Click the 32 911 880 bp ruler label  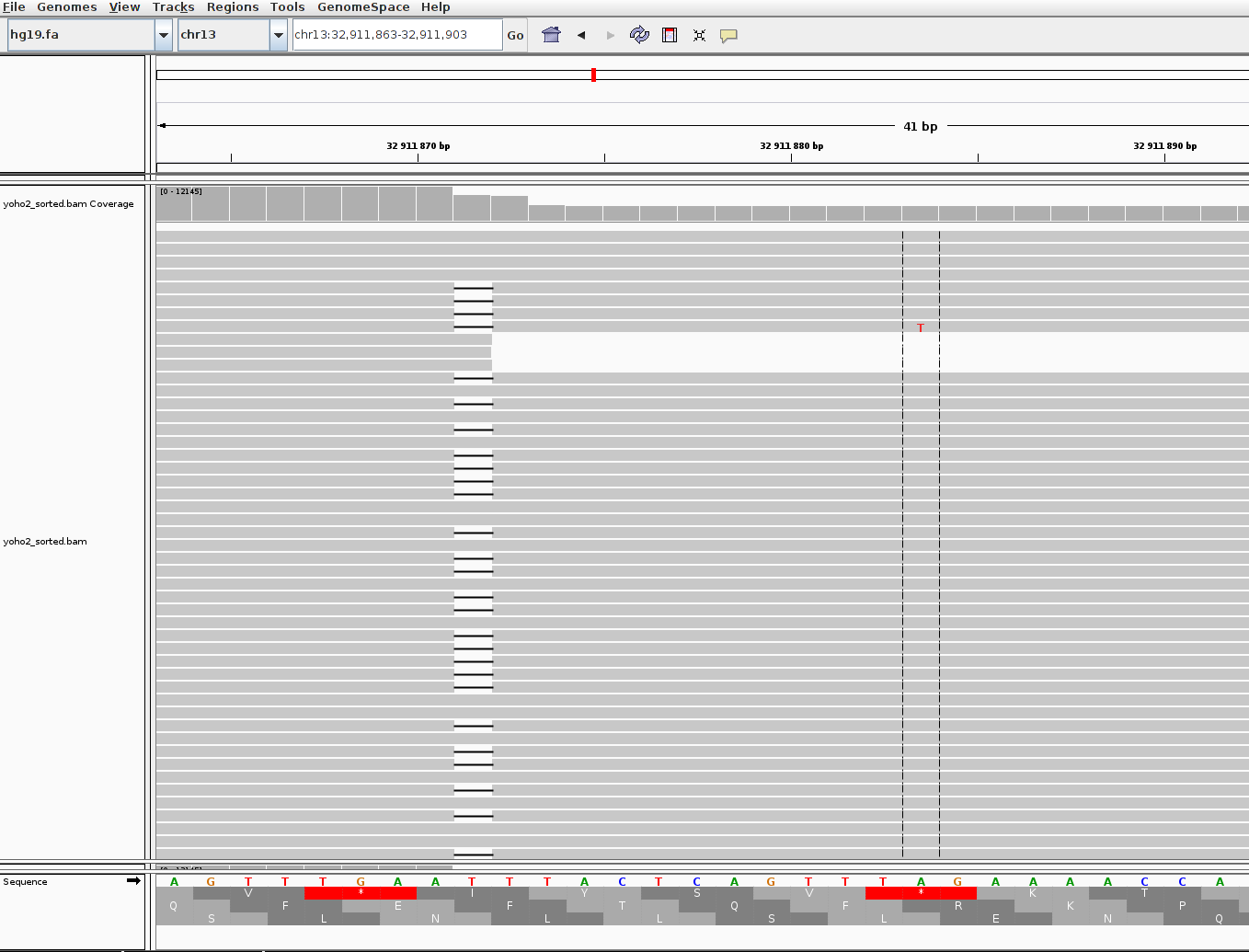pos(792,145)
